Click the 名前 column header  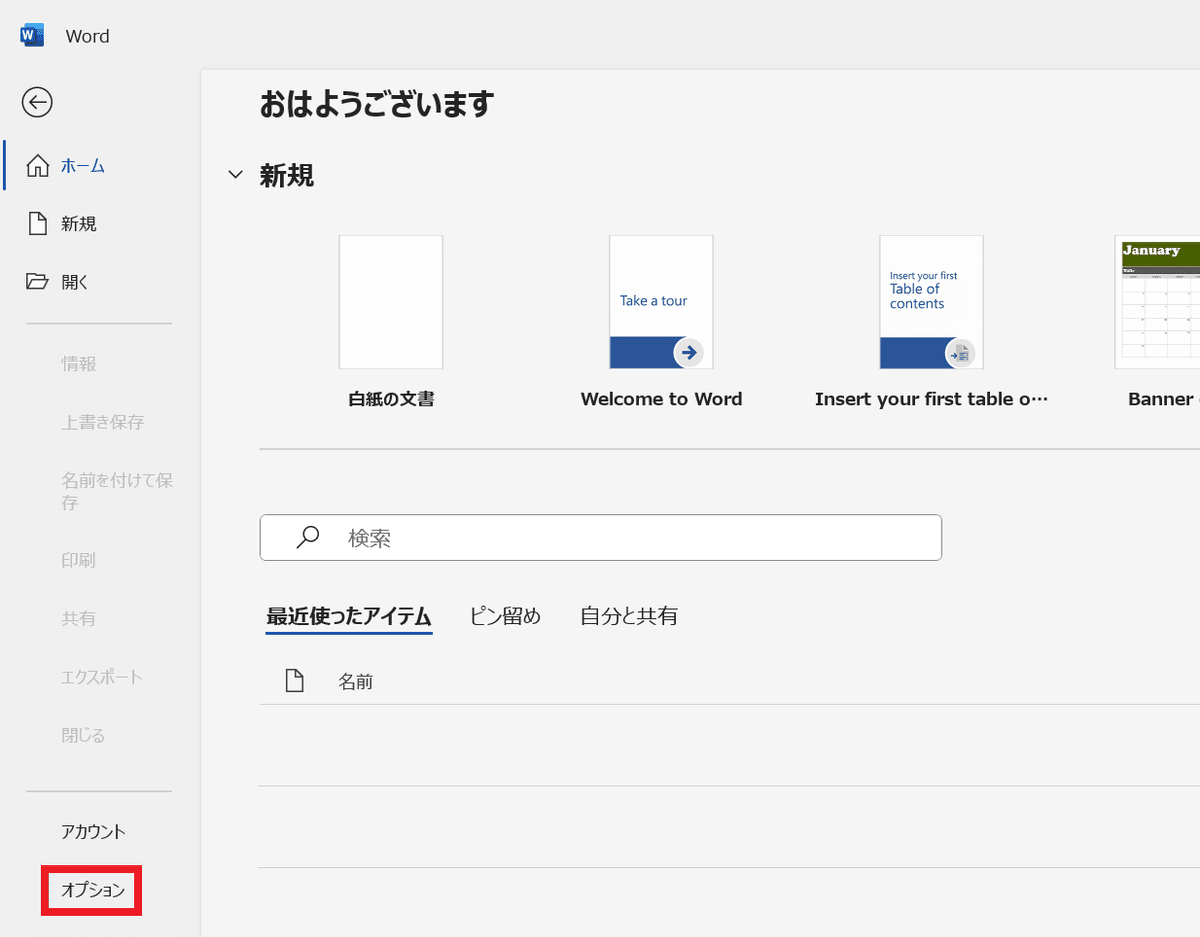click(x=355, y=682)
